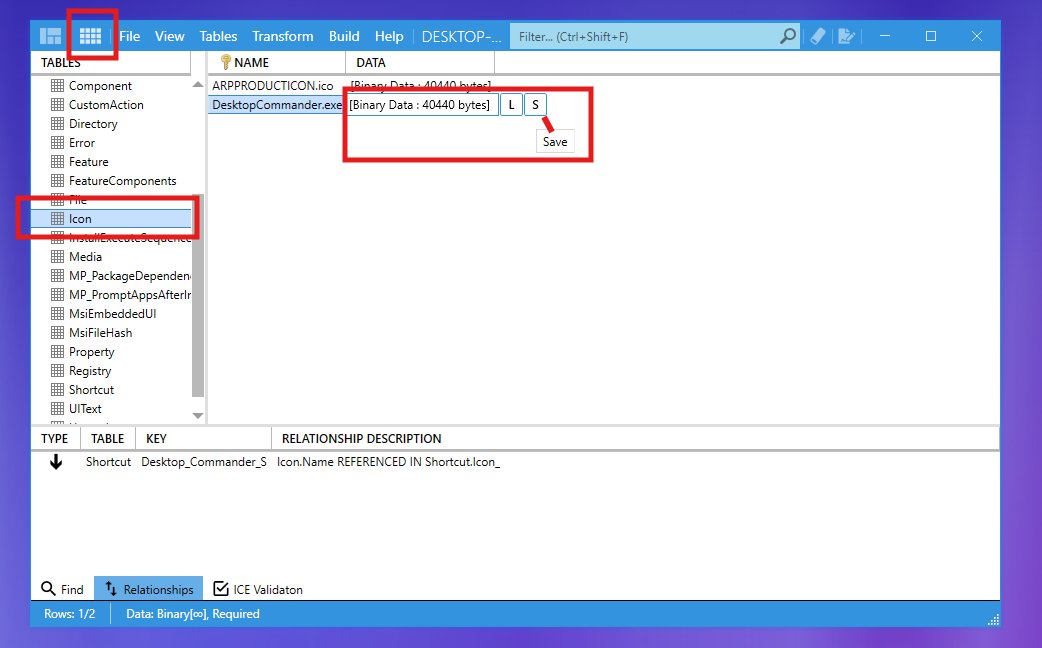The image size is (1042, 648).
Task: Click the RELATIONSHIP DESCRIPTION column header
Action: (x=362, y=439)
